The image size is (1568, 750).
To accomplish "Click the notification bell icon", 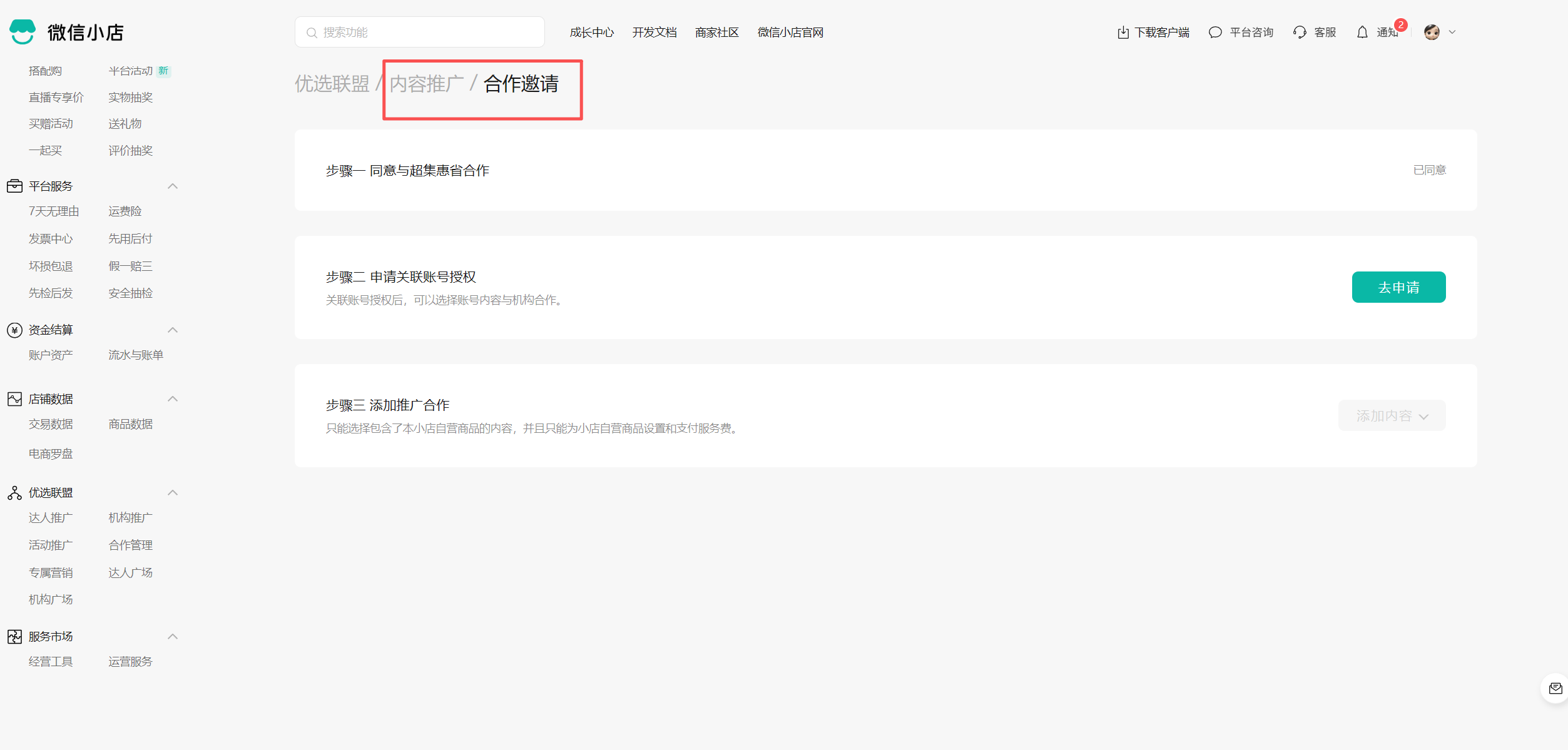I will click(x=1362, y=33).
